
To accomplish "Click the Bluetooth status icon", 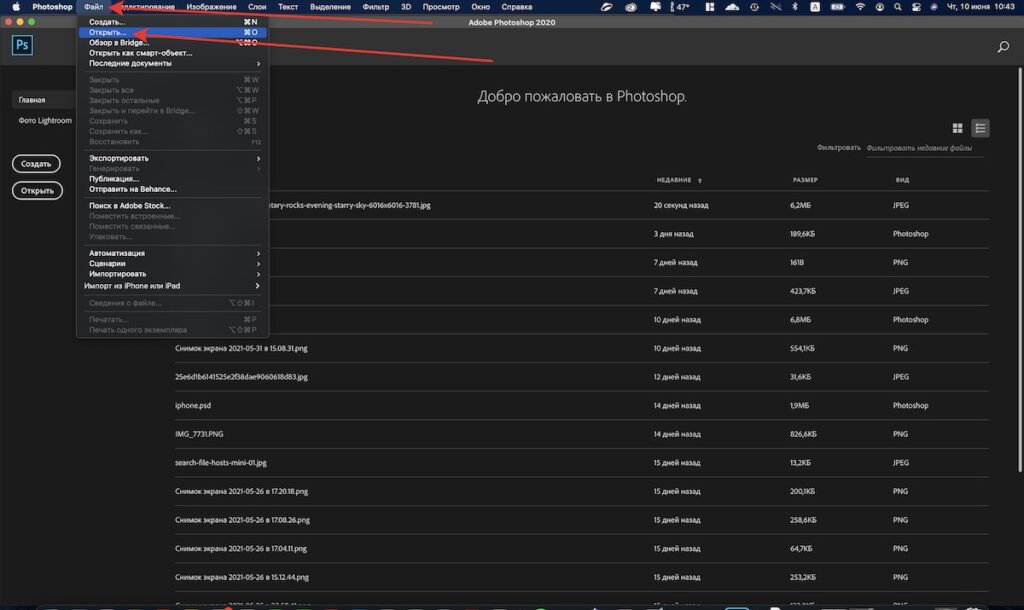I will click(x=795, y=7).
